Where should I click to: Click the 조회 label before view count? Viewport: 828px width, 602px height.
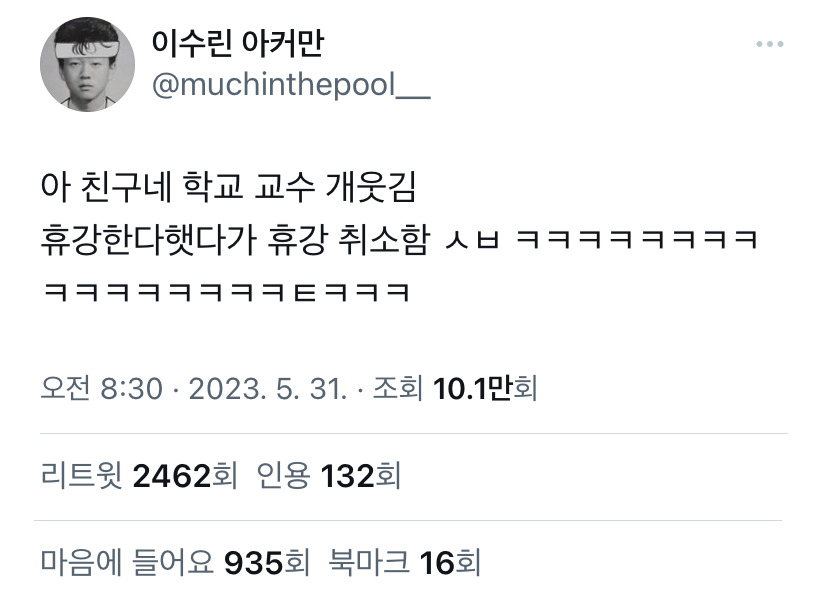click(398, 389)
